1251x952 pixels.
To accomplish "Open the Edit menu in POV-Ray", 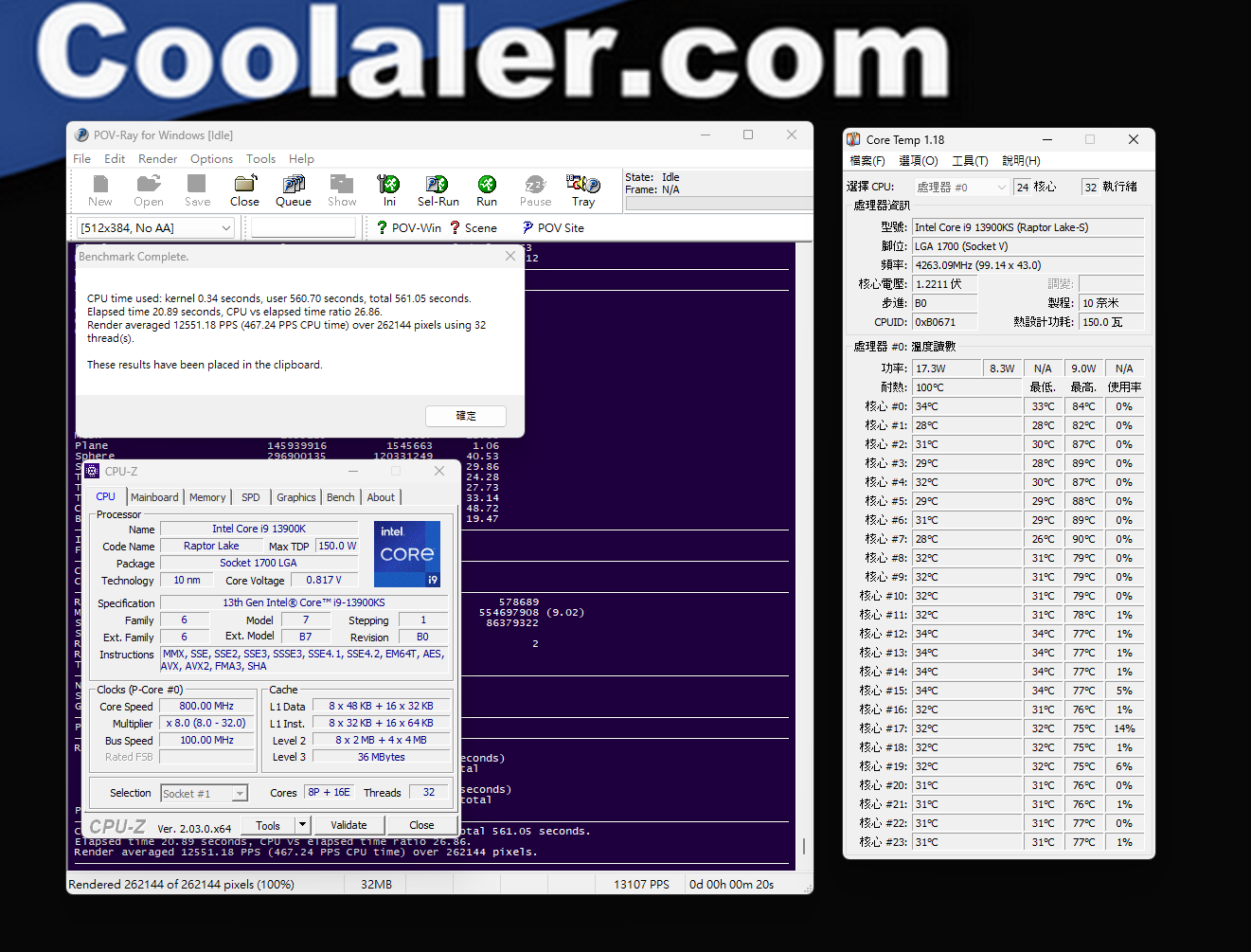I will coord(115,159).
